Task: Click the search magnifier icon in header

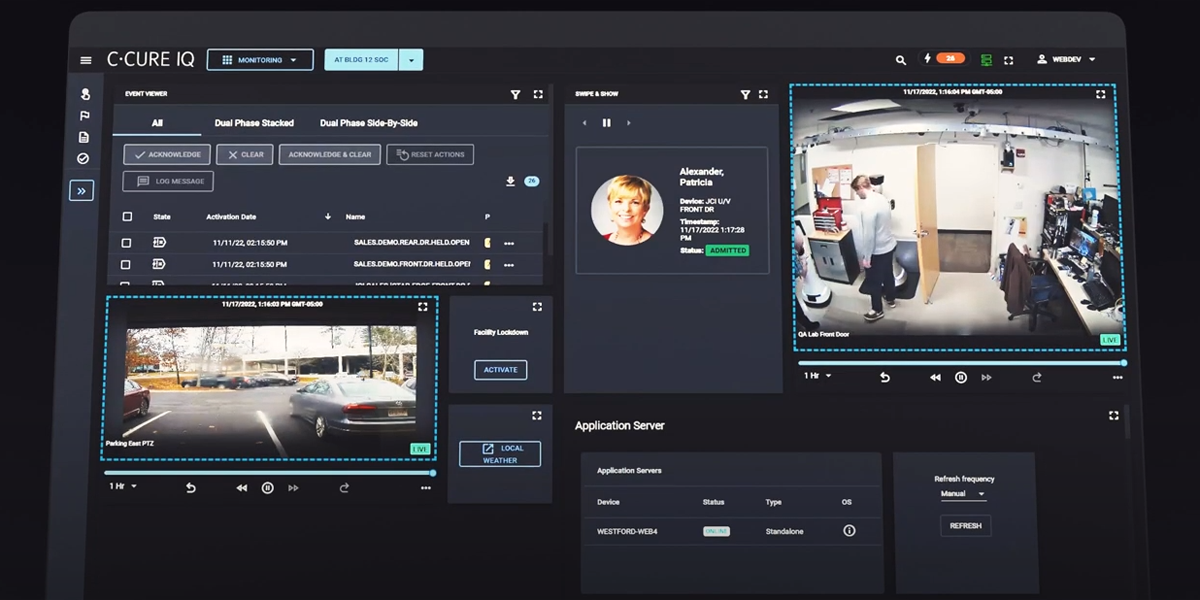Action: 901,60
